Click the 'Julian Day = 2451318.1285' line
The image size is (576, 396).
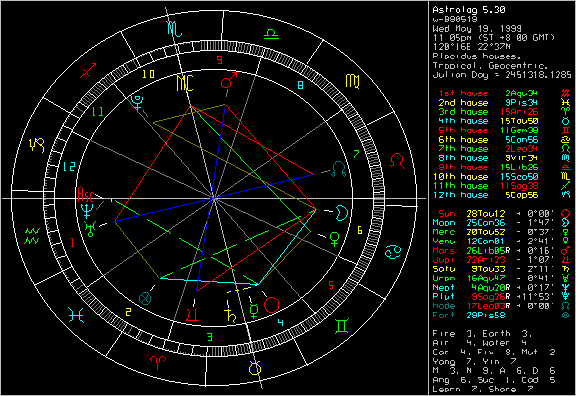click(502, 75)
